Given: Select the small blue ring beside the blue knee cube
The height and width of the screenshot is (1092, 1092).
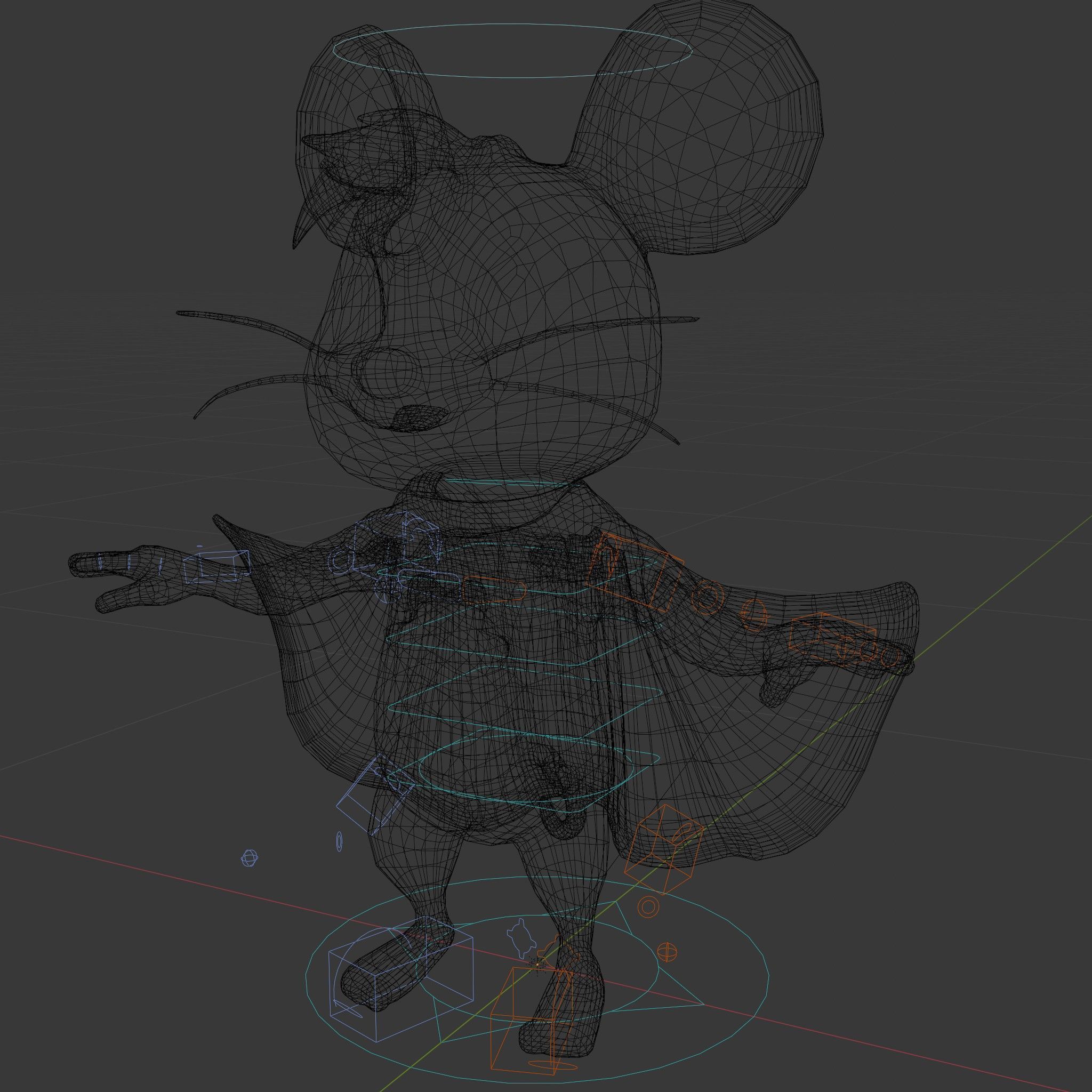Looking at the screenshot, I should coord(339,841).
